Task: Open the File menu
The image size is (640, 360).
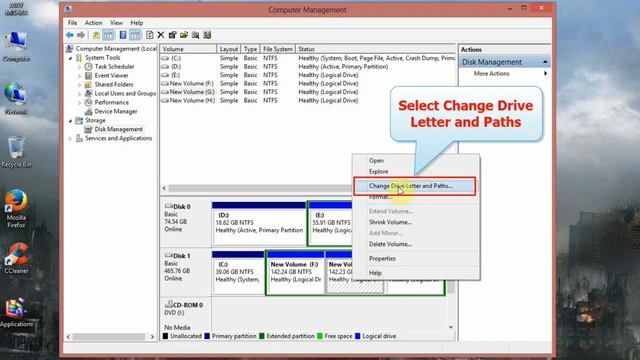Action: pyautogui.click(x=72, y=23)
